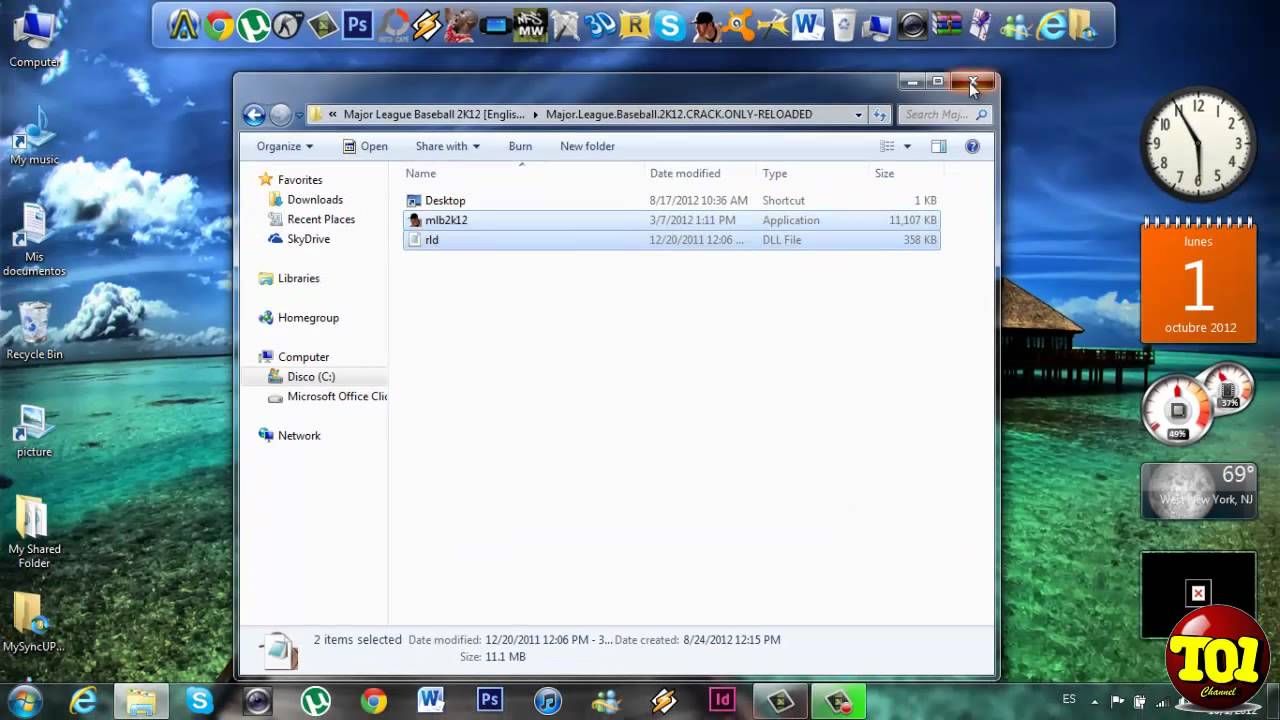Open the Share with dropdown
Screen dimensions: 1280x720
[448, 146]
